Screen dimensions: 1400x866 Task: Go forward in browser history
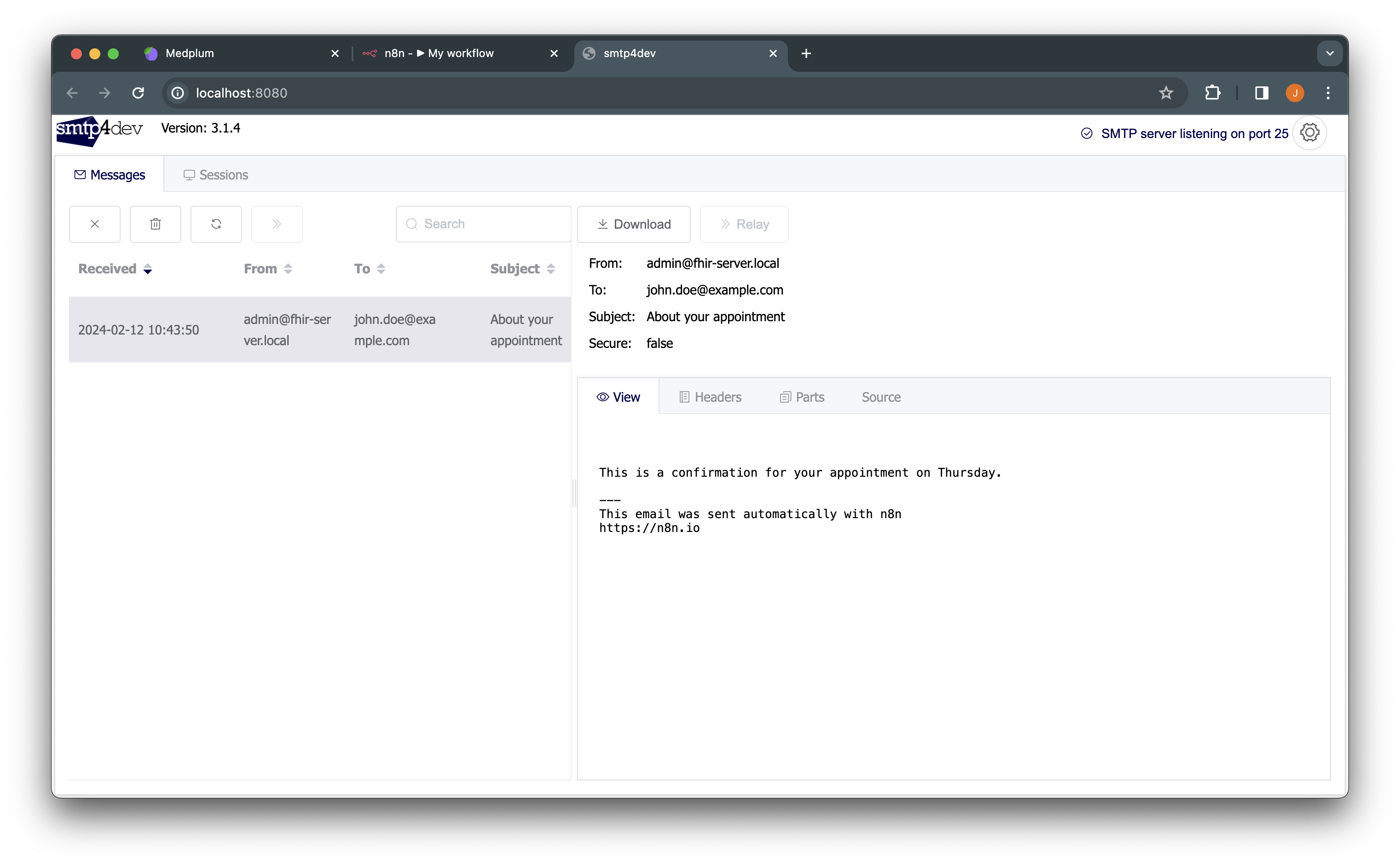pyautogui.click(x=105, y=93)
